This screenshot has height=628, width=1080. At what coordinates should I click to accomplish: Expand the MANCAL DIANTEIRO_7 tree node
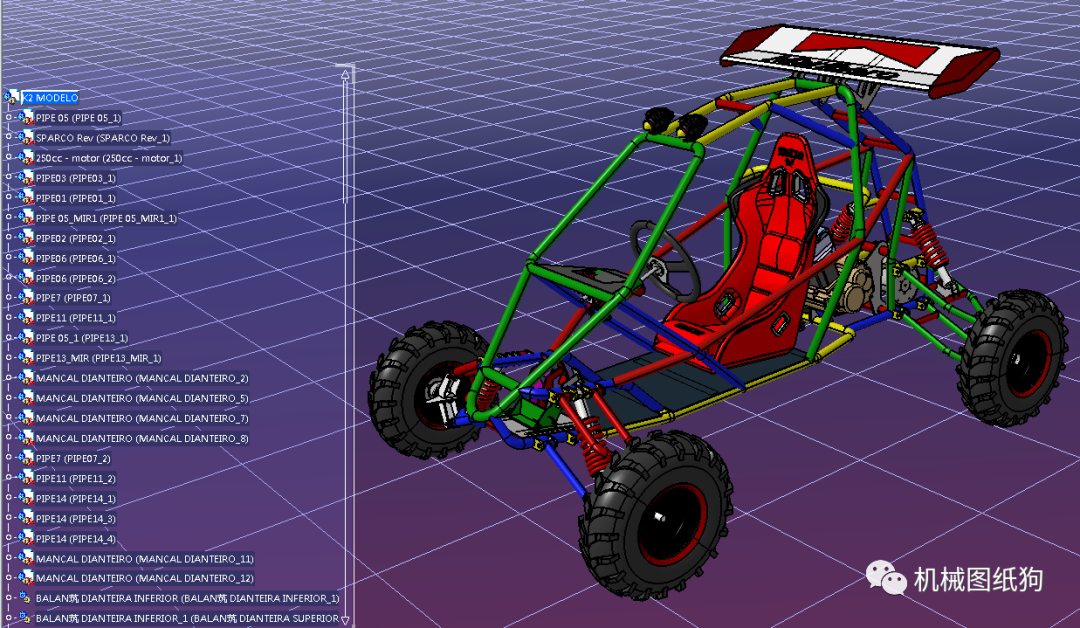click(8, 418)
